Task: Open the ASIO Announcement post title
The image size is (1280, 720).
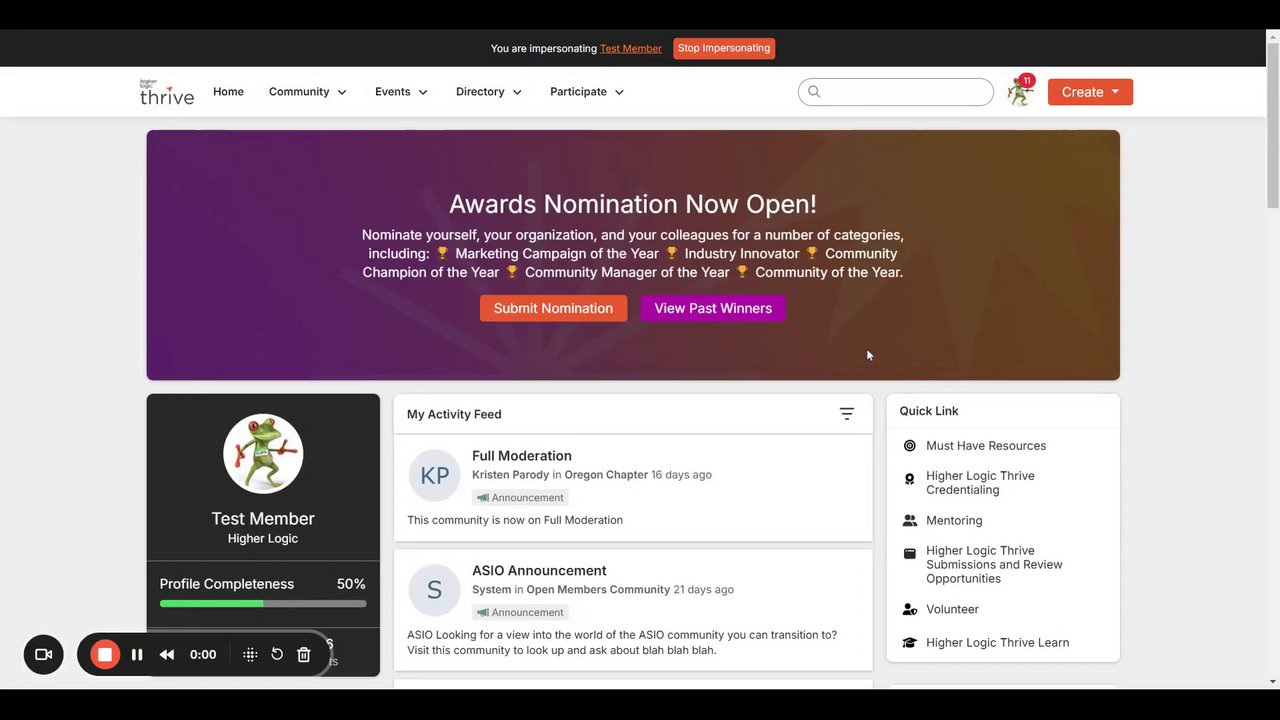Action: click(x=539, y=571)
